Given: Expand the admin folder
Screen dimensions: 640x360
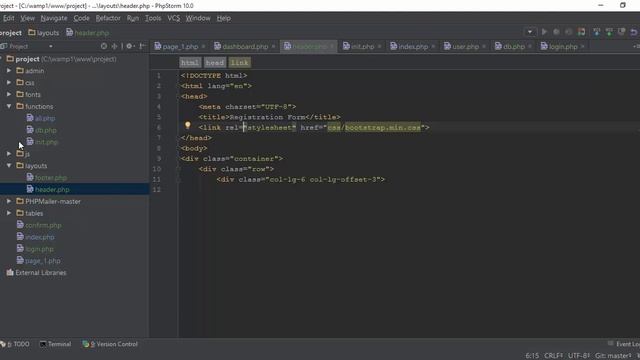Looking at the screenshot, I should [9, 71].
